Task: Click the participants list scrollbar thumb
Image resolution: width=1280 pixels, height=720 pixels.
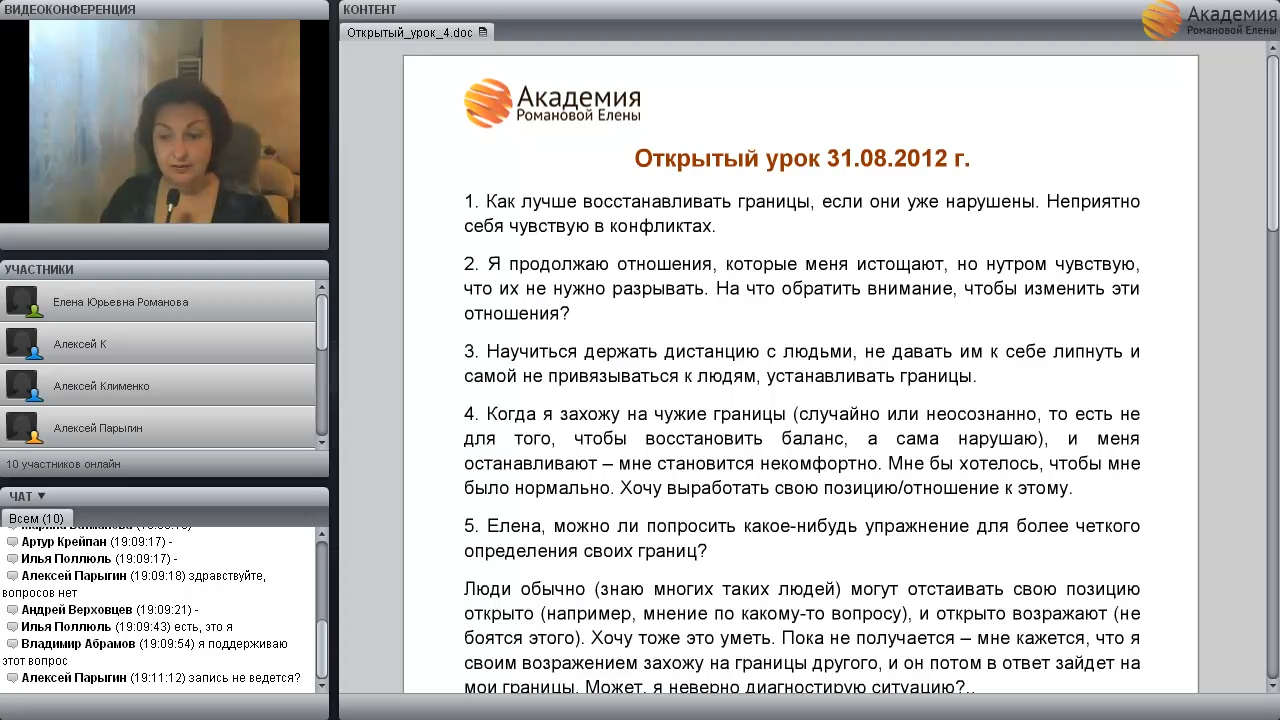Action: (322, 322)
